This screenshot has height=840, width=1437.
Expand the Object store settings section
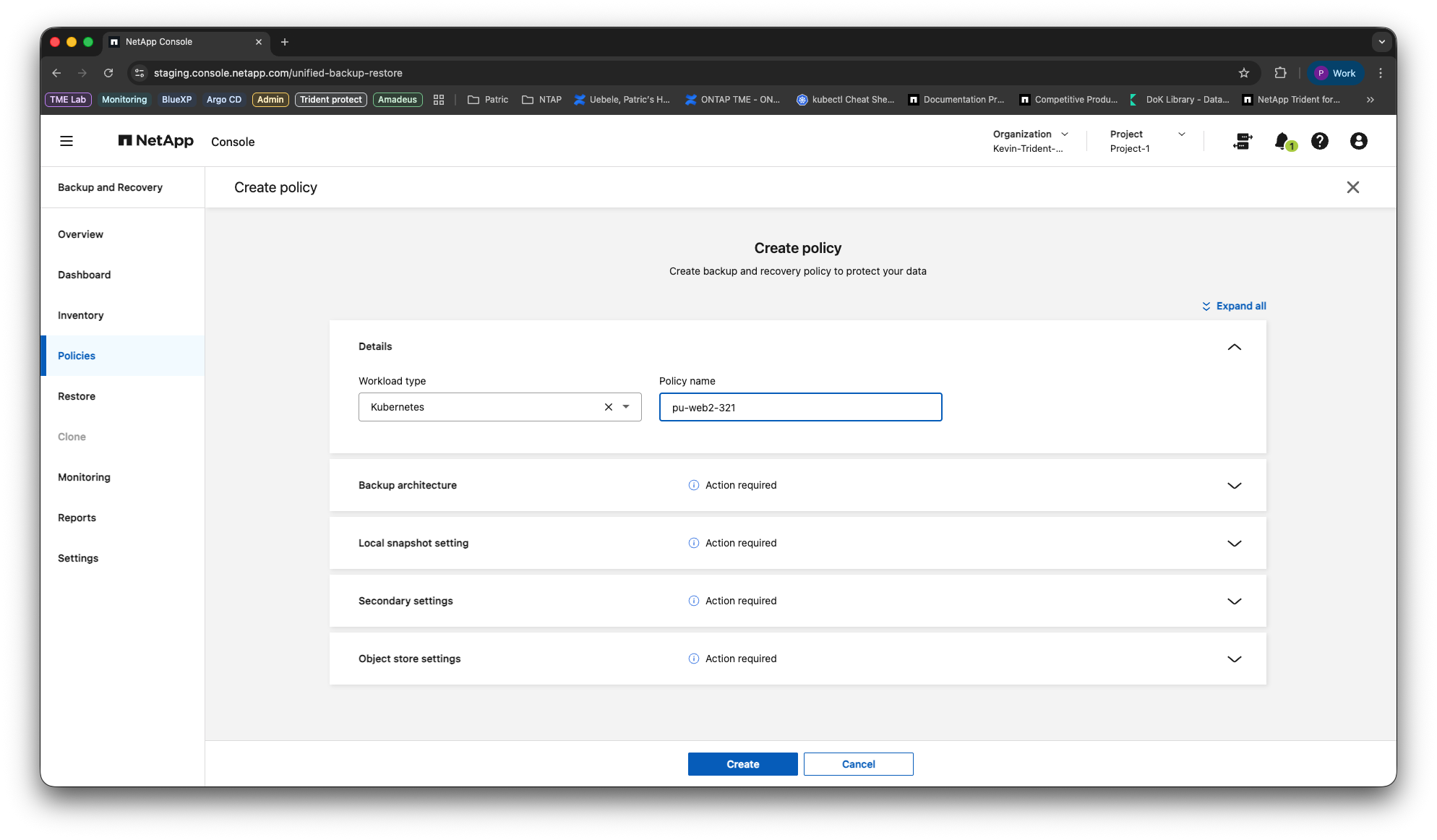coord(1235,659)
